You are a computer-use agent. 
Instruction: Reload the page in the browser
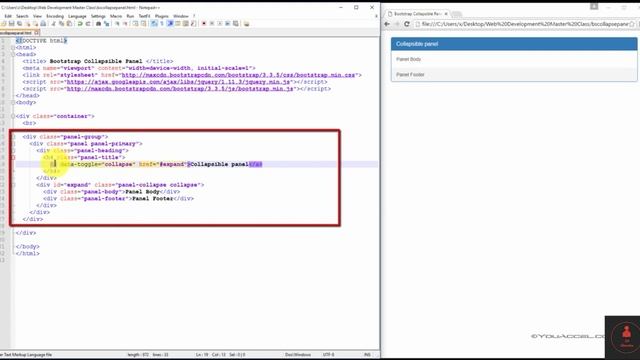(x=407, y=24)
